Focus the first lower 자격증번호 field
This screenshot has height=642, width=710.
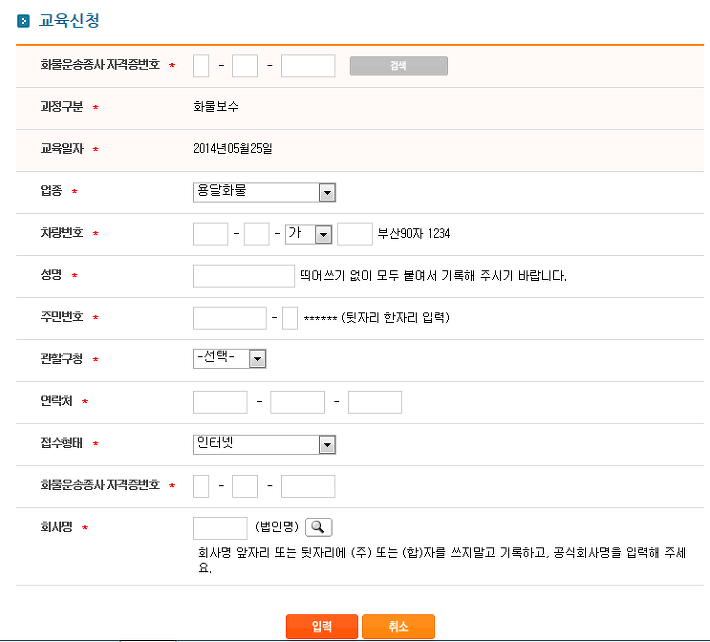[201, 486]
